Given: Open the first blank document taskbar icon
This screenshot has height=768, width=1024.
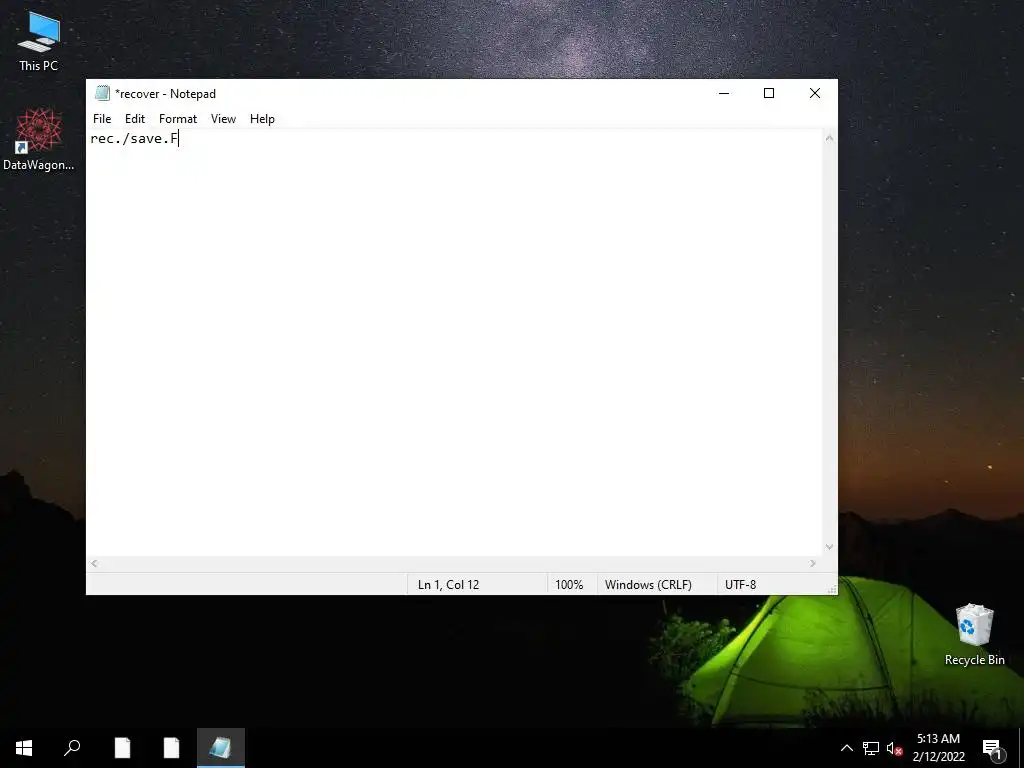Looking at the screenshot, I should (122, 748).
